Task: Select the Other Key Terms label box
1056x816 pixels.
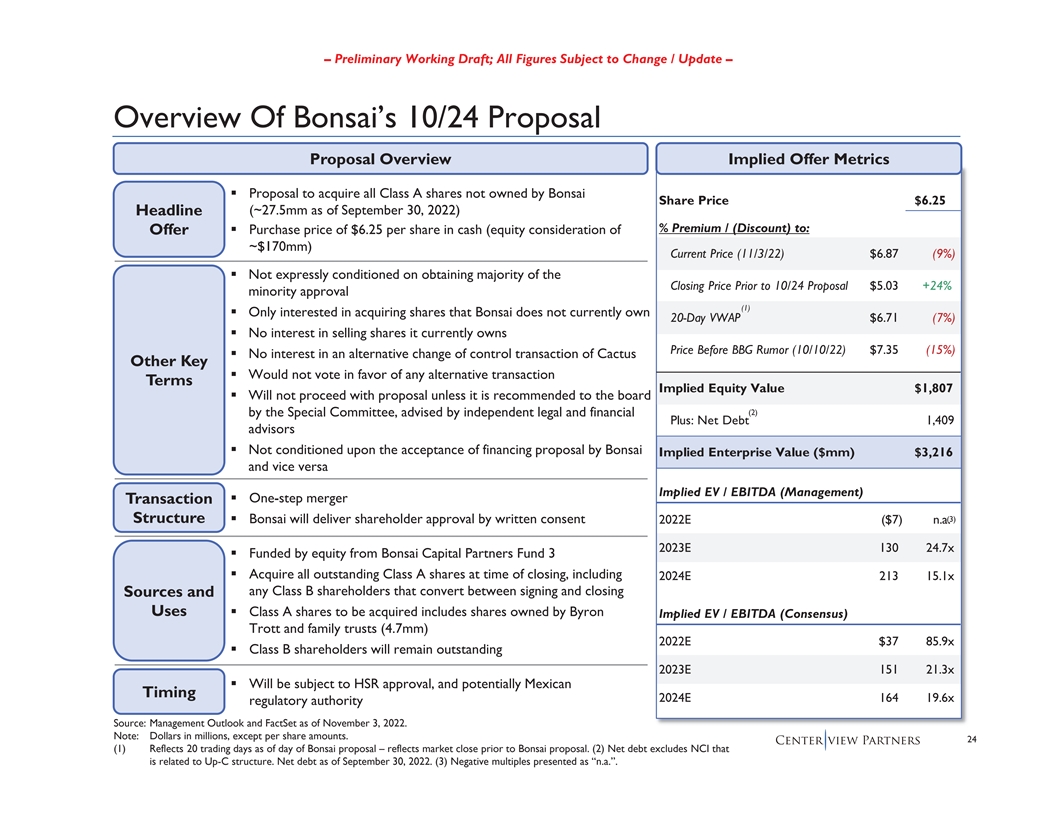Action: click(168, 370)
